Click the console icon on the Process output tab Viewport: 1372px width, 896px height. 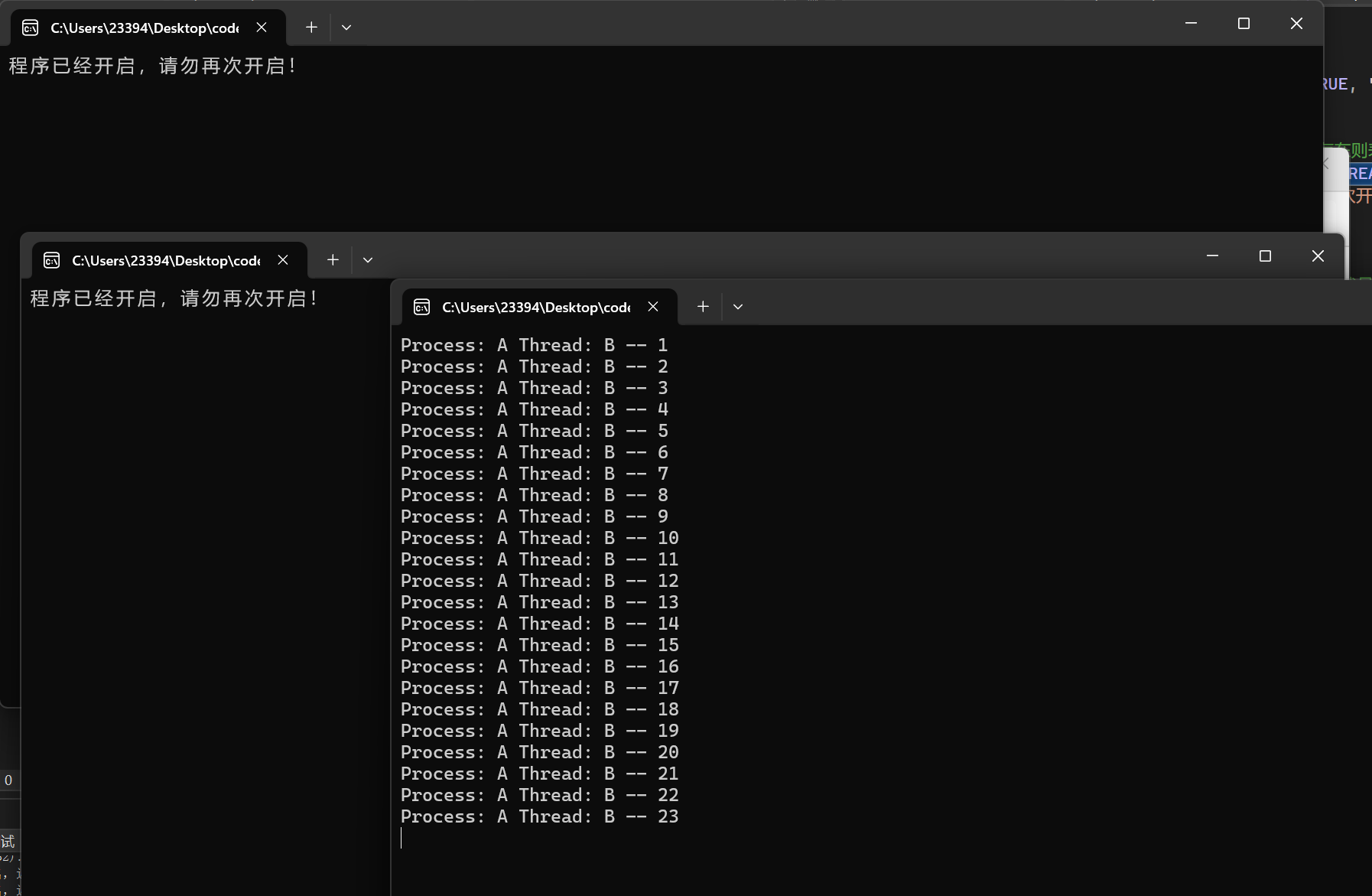[422, 307]
